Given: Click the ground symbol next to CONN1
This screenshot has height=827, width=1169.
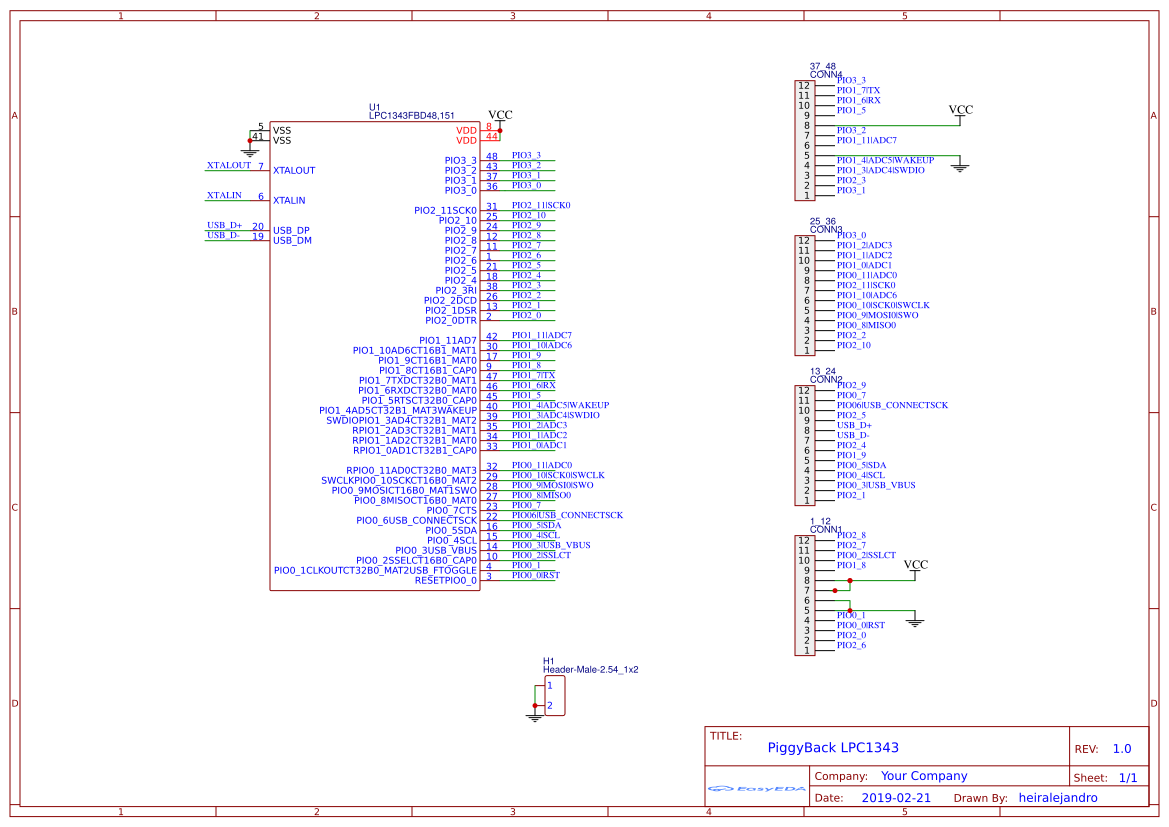Looking at the screenshot, I should [914, 621].
